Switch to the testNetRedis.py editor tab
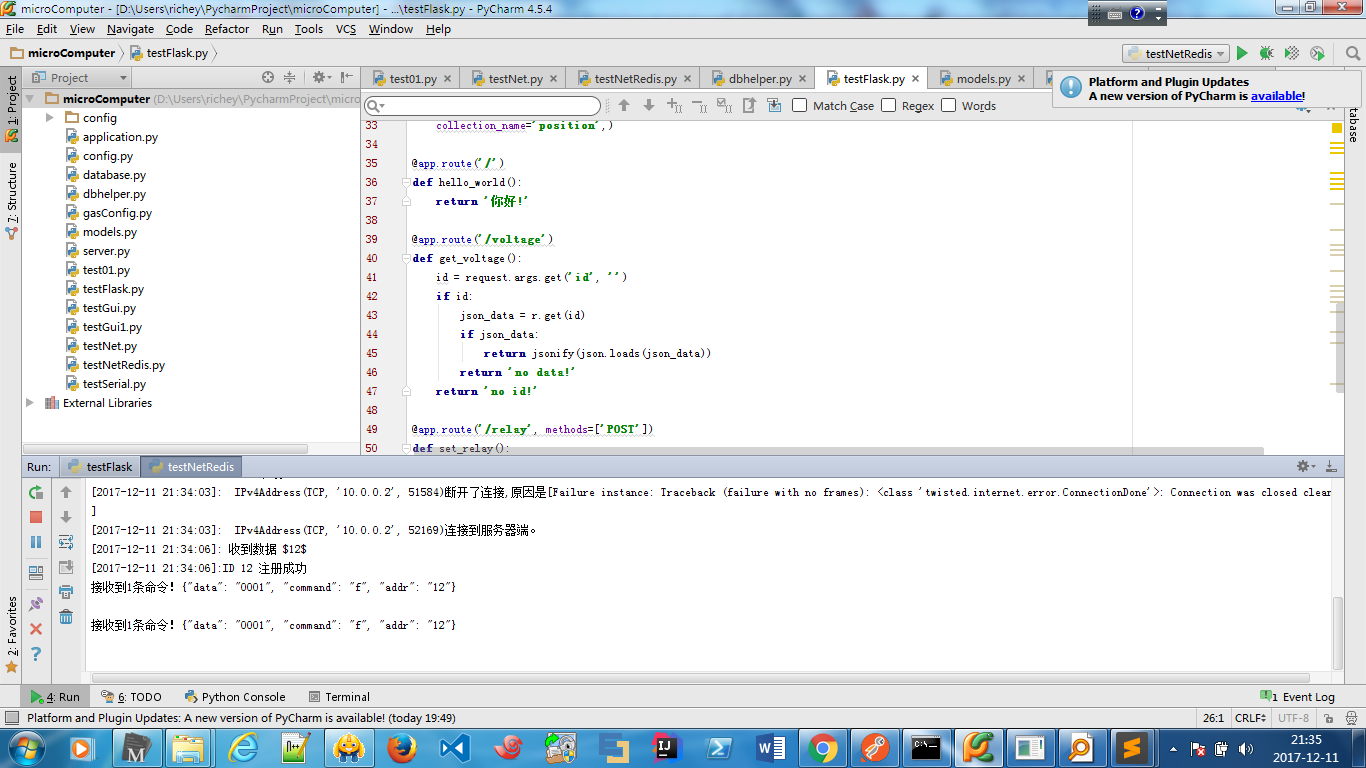The height and width of the screenshot is (768, 1366). [x=635, y=78]
